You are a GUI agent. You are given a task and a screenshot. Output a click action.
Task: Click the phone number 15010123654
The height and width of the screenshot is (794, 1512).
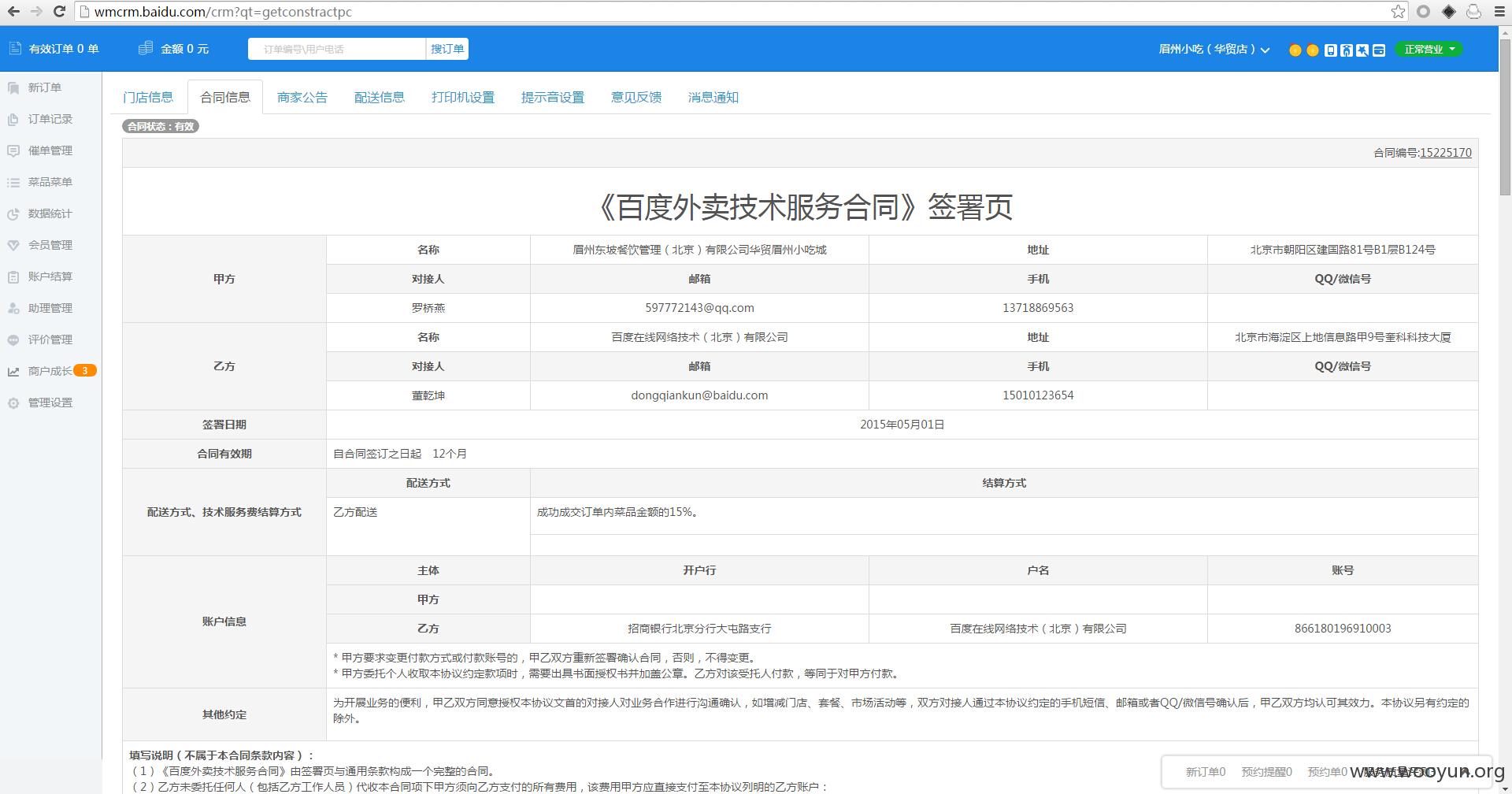pos(1038,395)
